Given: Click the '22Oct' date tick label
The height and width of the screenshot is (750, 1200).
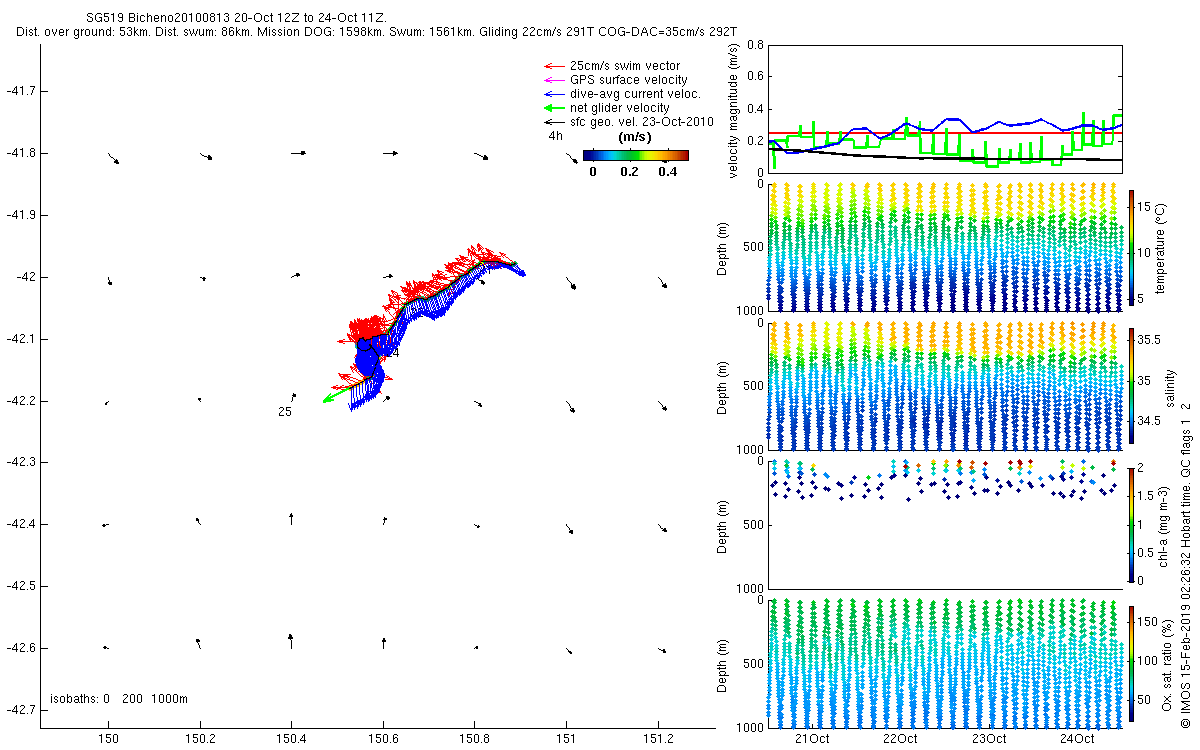Looking at the screenshot, I should [x=900, y=739].
